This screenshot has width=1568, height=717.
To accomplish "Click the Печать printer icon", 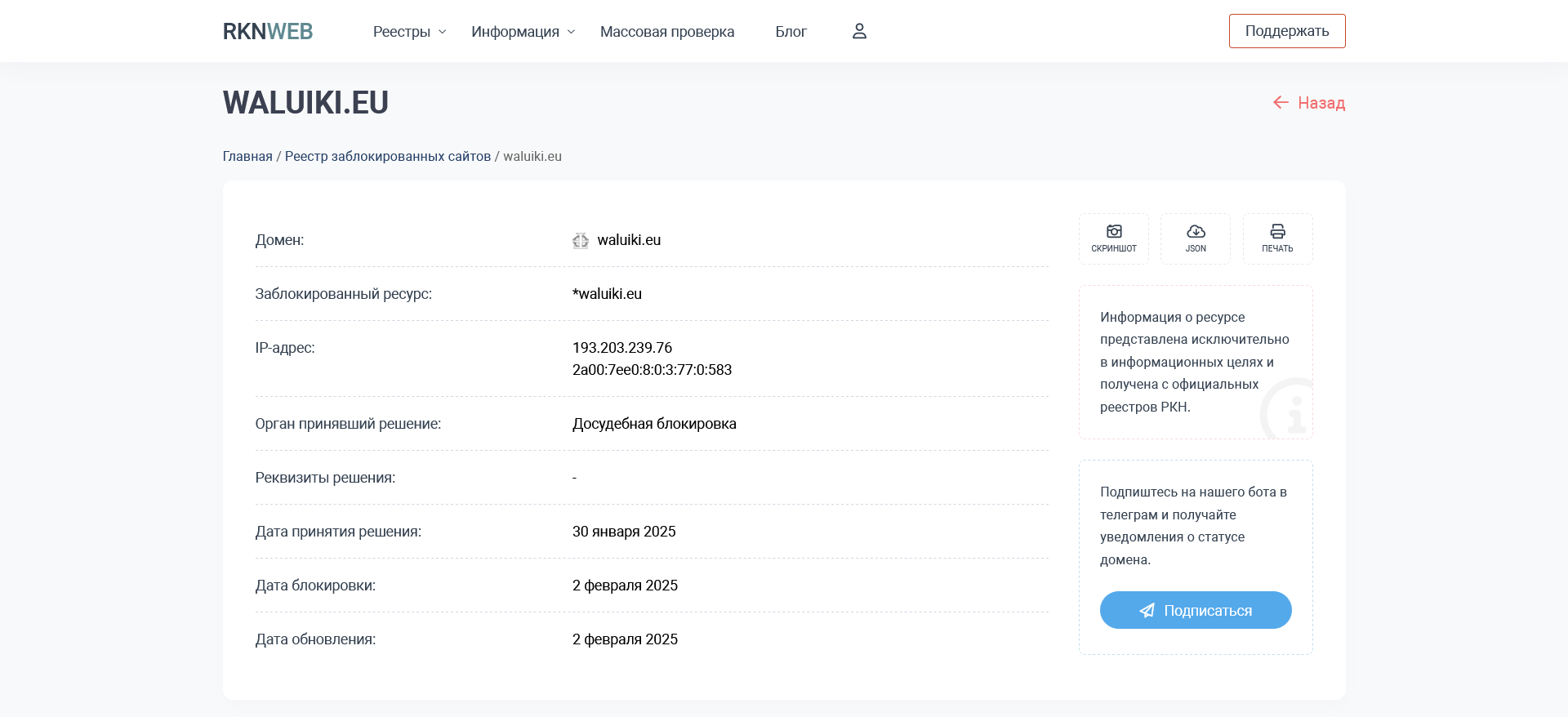I will tap(1277, 232).
